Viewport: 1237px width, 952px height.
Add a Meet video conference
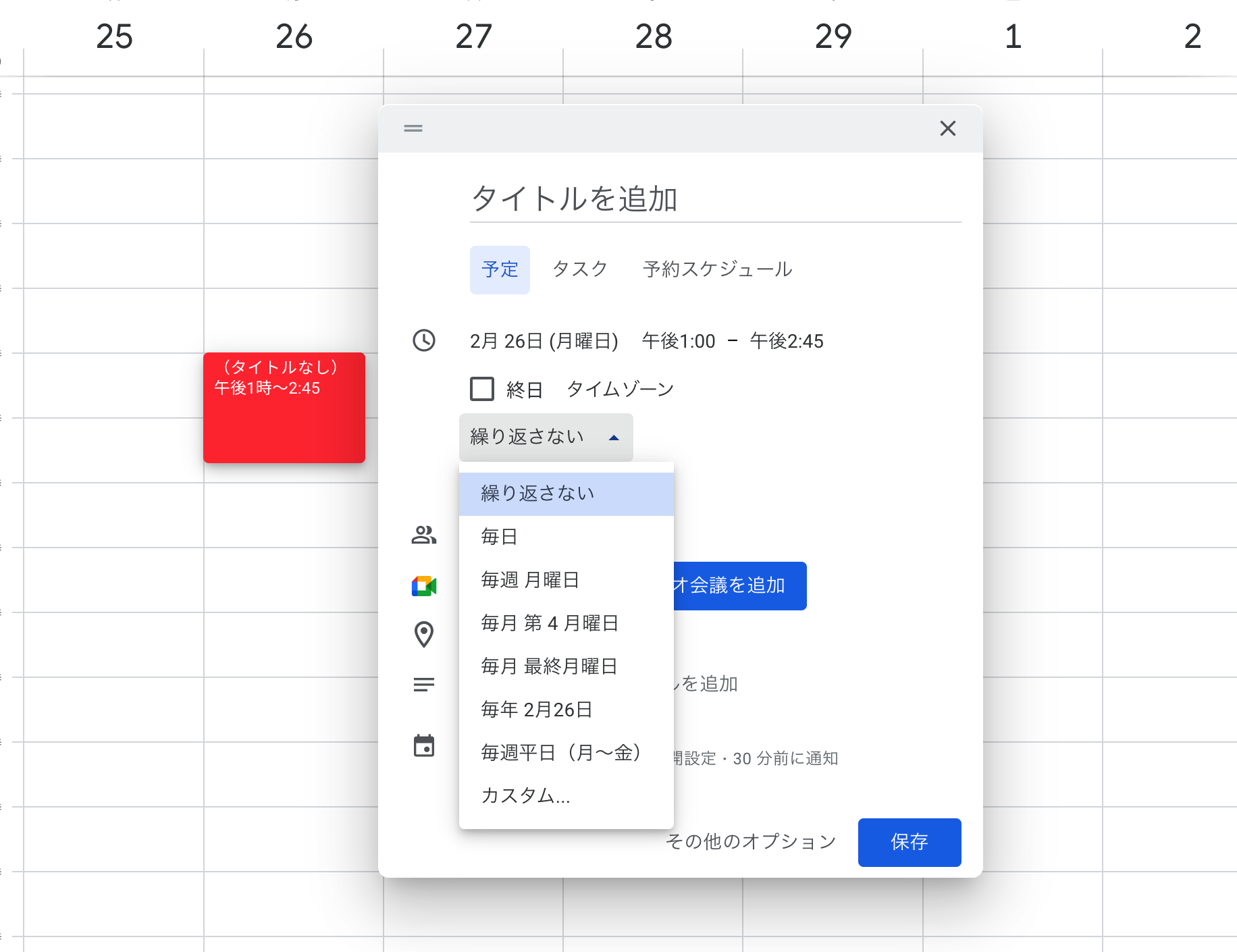pos(740,586)
